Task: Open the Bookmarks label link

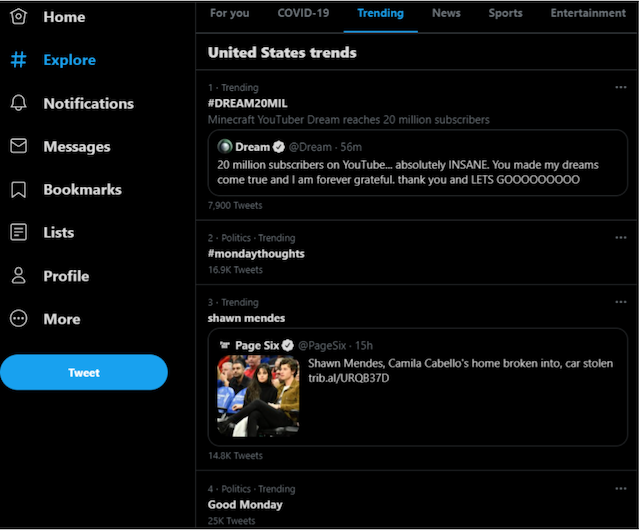Action: point(82,189)
